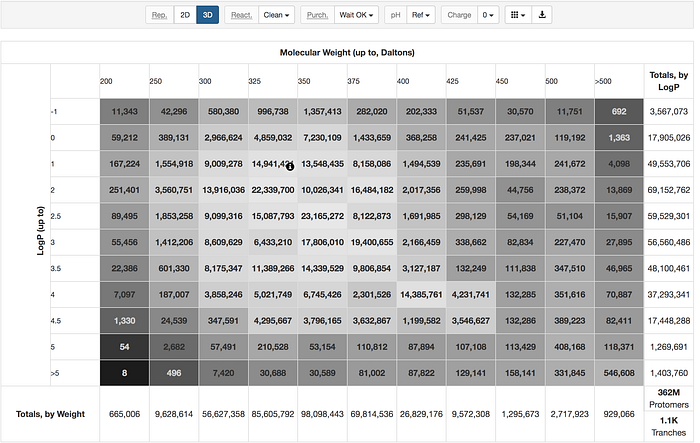Select the >500 molecular weight column header
This screenshot has height=443, width=700.
619,81
